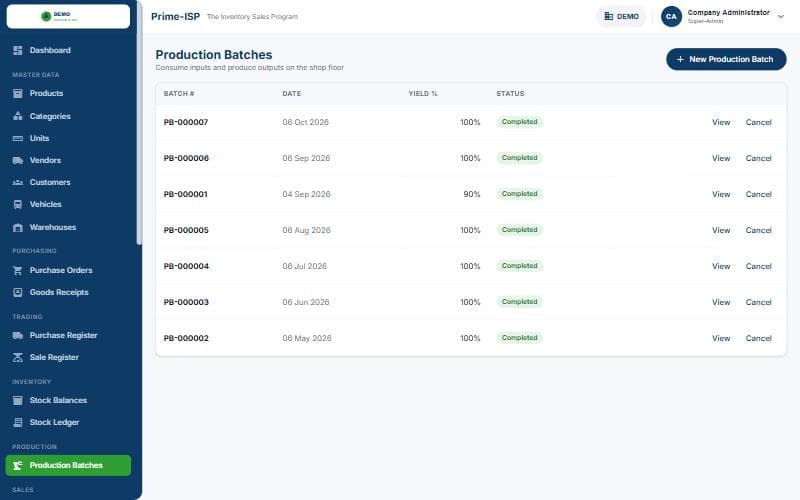Open Goods Receipts in sidebar
The width and height of the screenshot is (800, 500).
pos(68,292)
